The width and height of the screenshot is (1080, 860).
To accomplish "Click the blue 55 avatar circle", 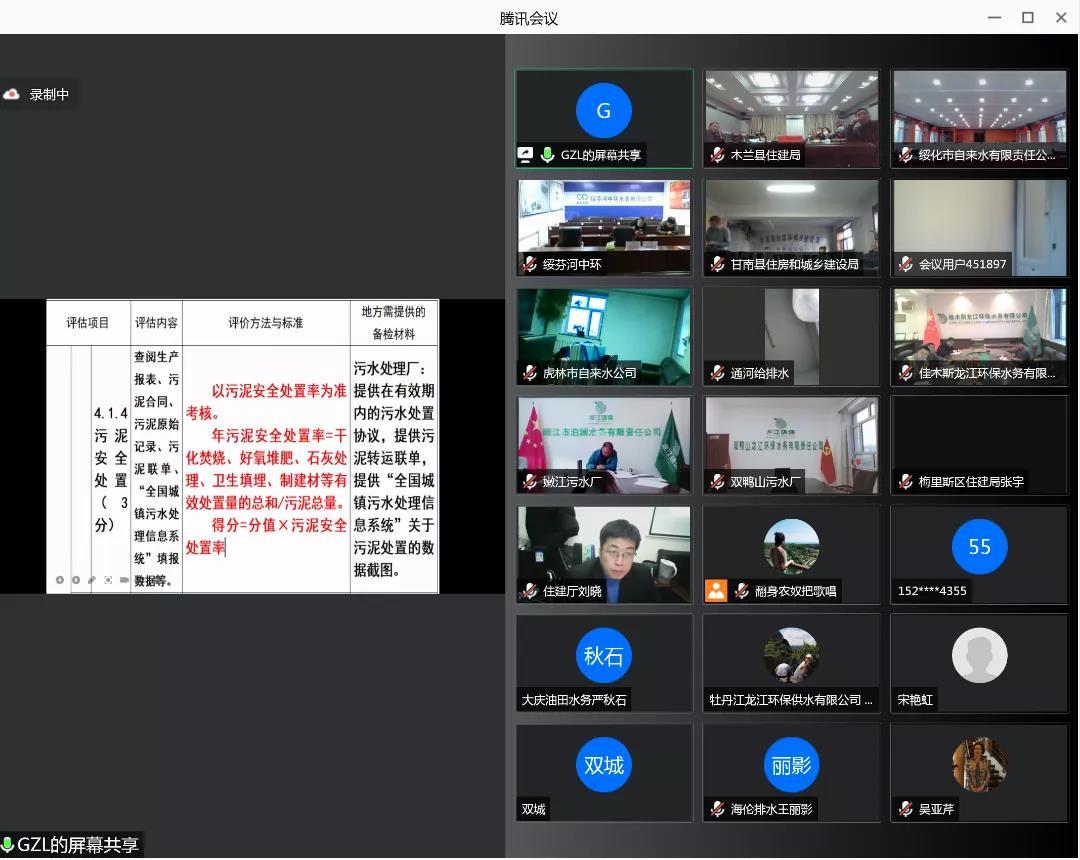I will (x=979, y=547).
